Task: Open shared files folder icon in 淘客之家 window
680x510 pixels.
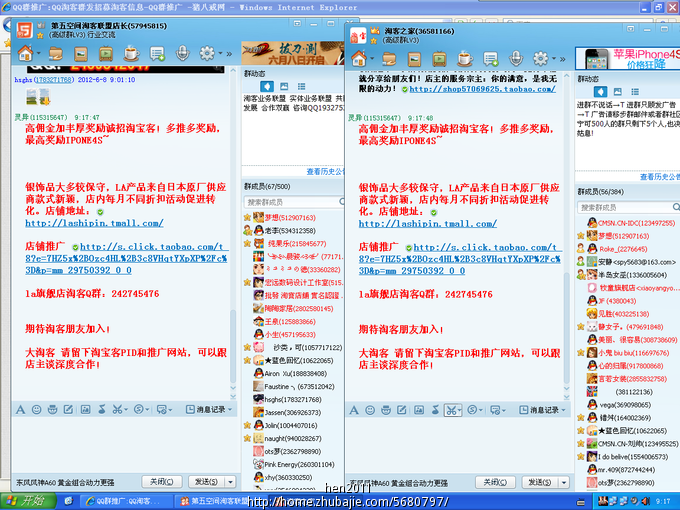Action: [x=389, y=59]
